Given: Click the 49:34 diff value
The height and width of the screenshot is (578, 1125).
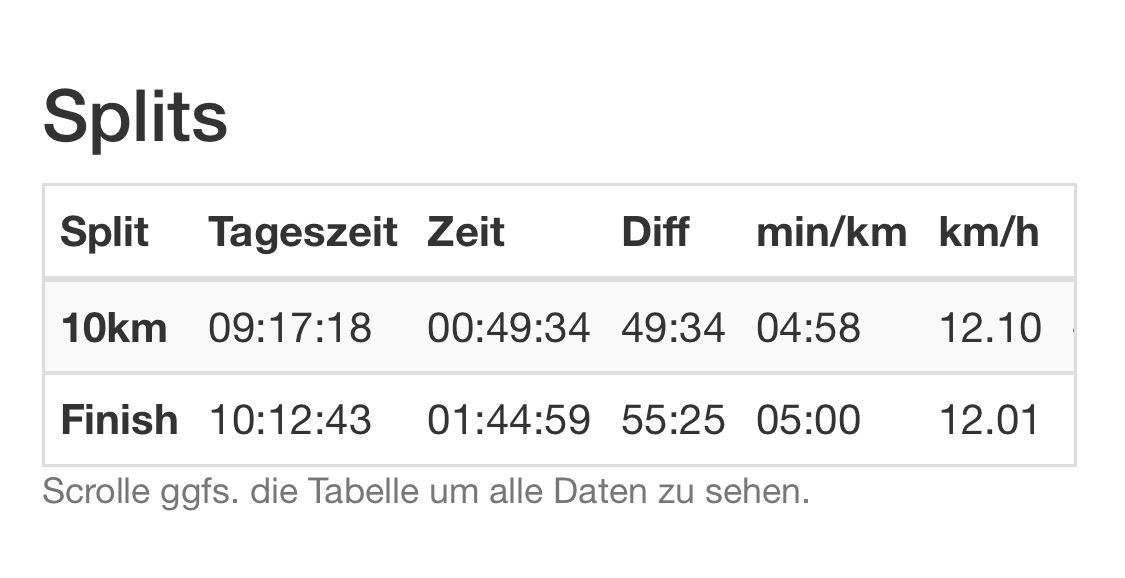Looking at the screenshot, I should click(673, 328).
